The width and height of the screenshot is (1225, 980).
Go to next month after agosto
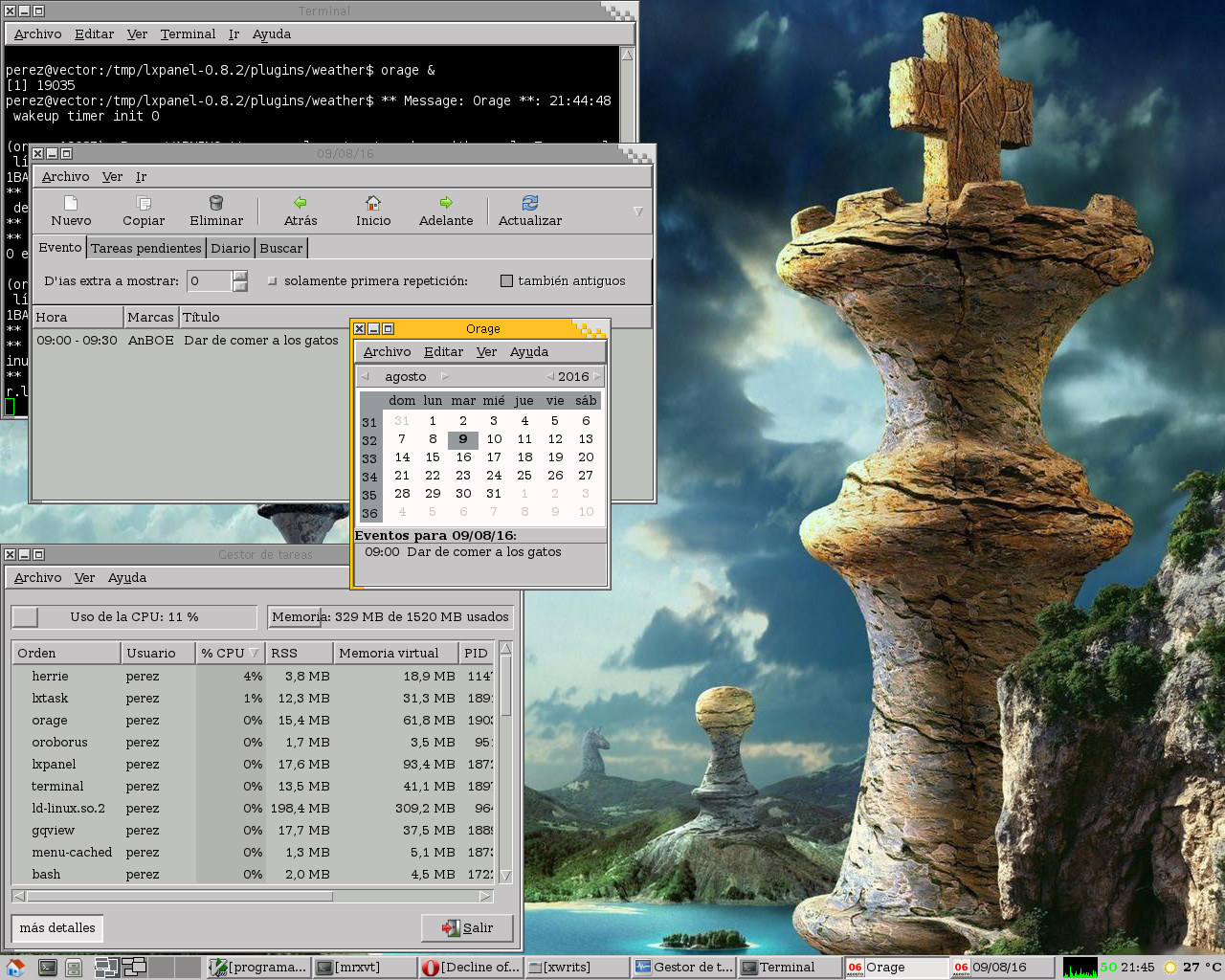444,376
